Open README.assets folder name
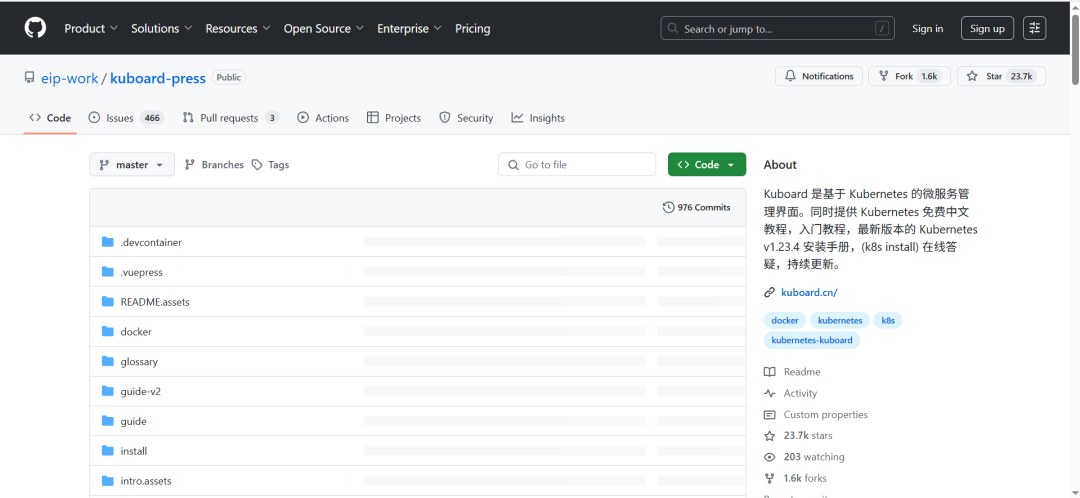The width and height of the screenshot is (1080, 498). [155, 302]
